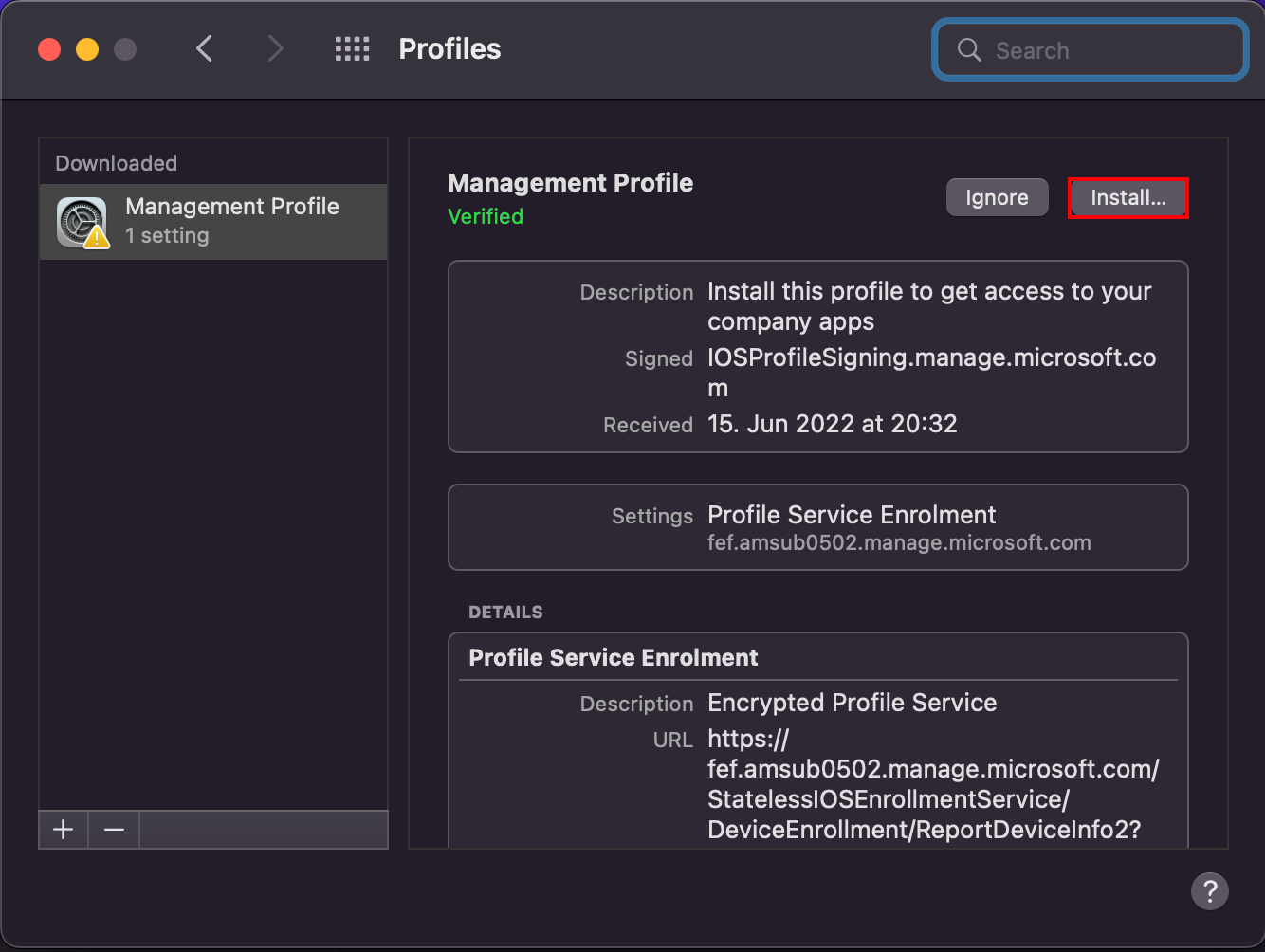Remove the profile with the minus button

[114, 830]
